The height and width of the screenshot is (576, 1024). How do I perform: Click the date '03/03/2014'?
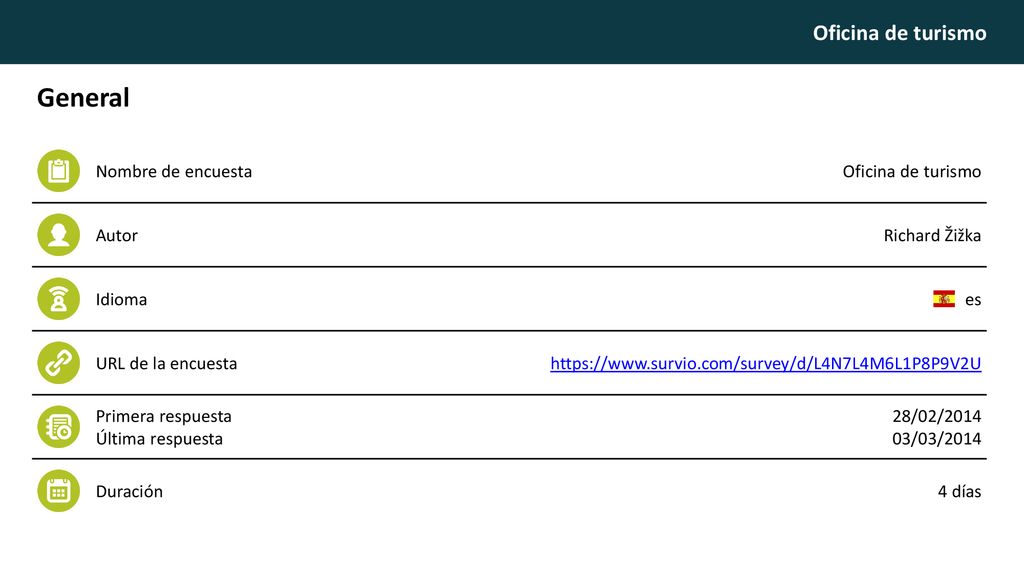tap(936, 438)
